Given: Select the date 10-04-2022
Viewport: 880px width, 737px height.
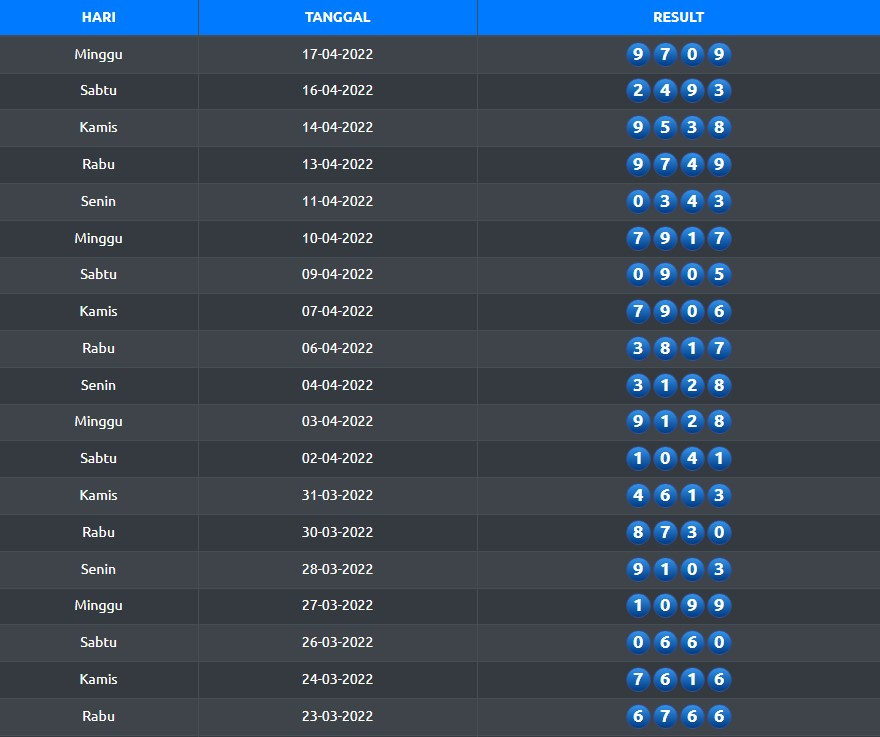Looking at the screenshot, I should tap(337, 239).
